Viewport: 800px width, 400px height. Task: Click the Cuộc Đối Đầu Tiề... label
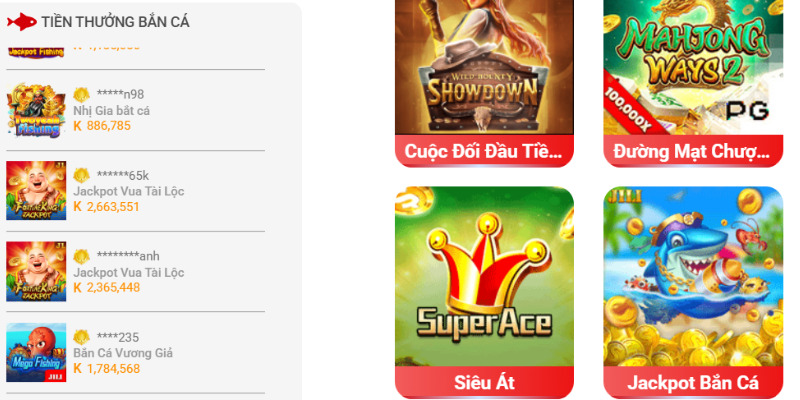484,151
